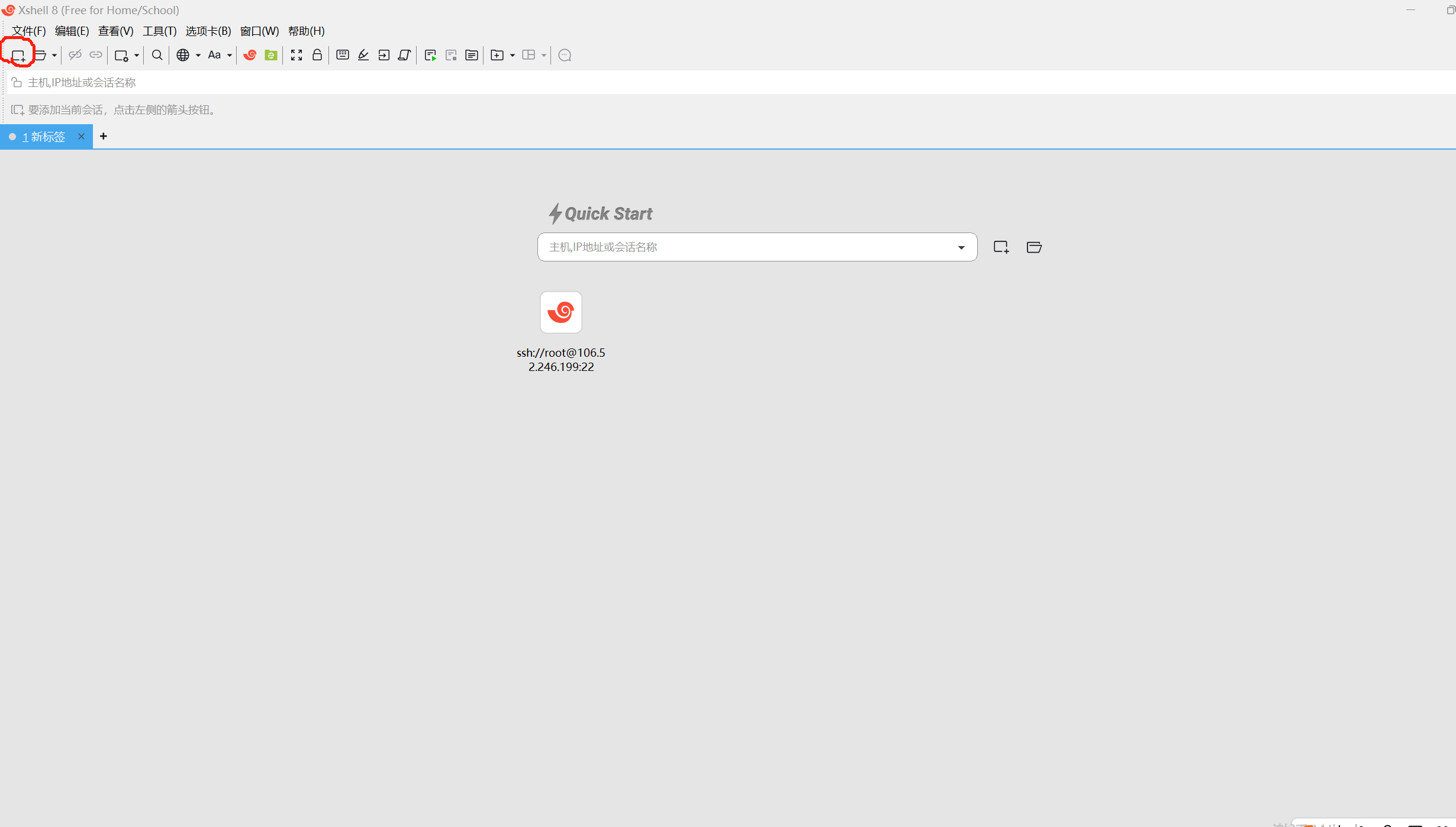The image size is (1456, 827).
Task: Toggle the on-screen keyboard icon
Action: (342, 55)
